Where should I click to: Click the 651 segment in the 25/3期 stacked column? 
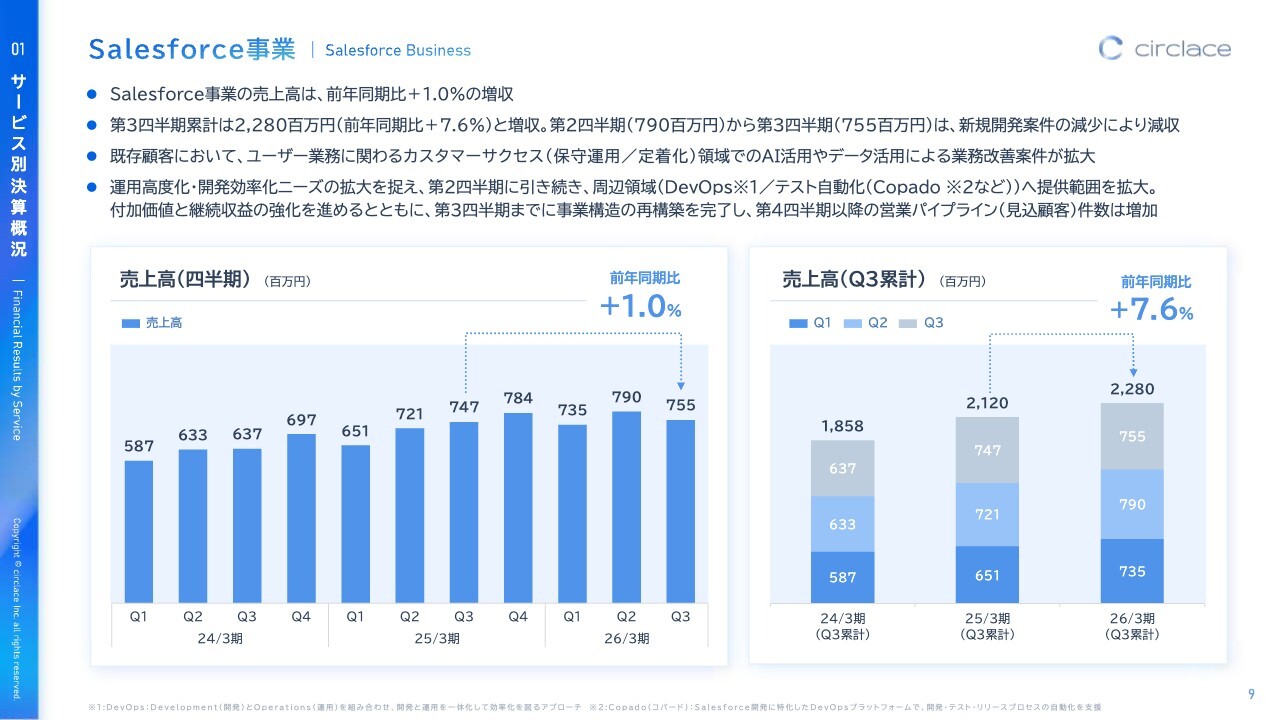pos(987,575)
